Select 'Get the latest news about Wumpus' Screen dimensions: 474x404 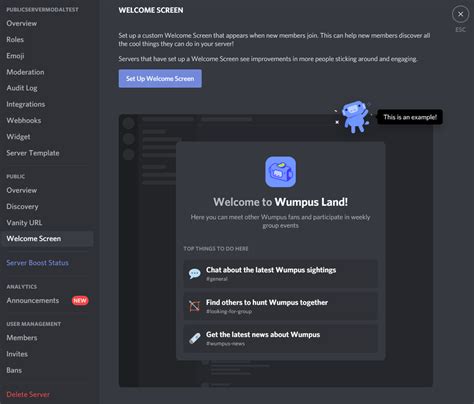[x=281, y=338]
